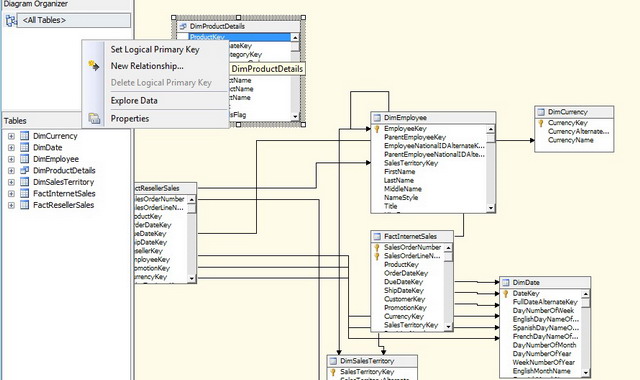Screen dimensions: 640x380
Task: Select FullDateAlternateKey column in DimDate
Action: tap(545, 302)
